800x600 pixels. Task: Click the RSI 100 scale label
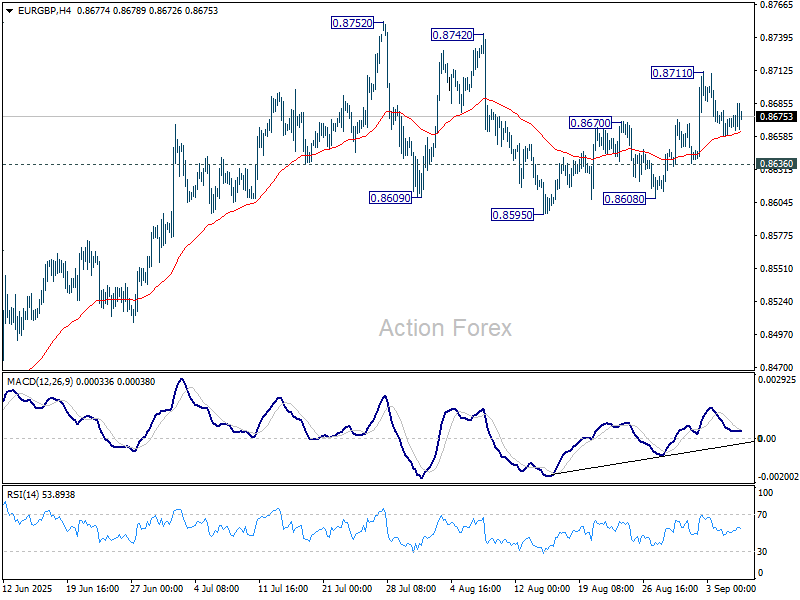(x=766, y=493)
